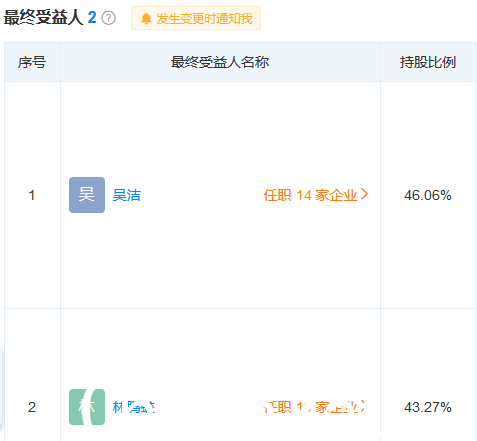Image resolution: width=477 pixels, height=441 pixels.
Task: Click the green avatar in row 2
Action: (x=87, y=407)
